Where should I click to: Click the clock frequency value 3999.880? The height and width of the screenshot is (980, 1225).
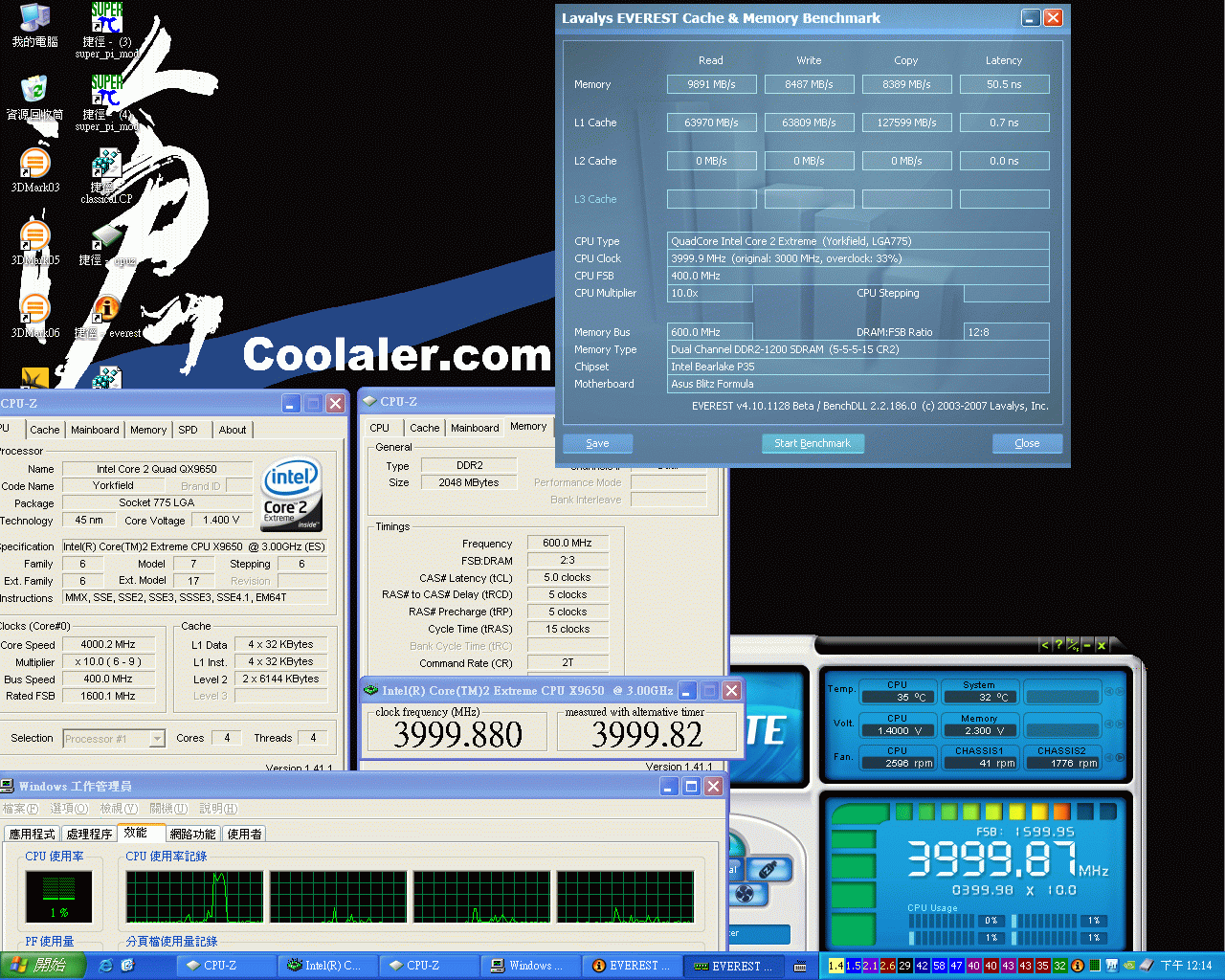tap(457, 734)
